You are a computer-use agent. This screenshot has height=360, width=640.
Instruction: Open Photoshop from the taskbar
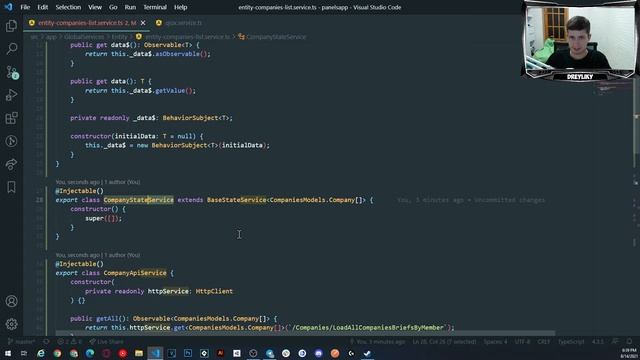[188, 353]
